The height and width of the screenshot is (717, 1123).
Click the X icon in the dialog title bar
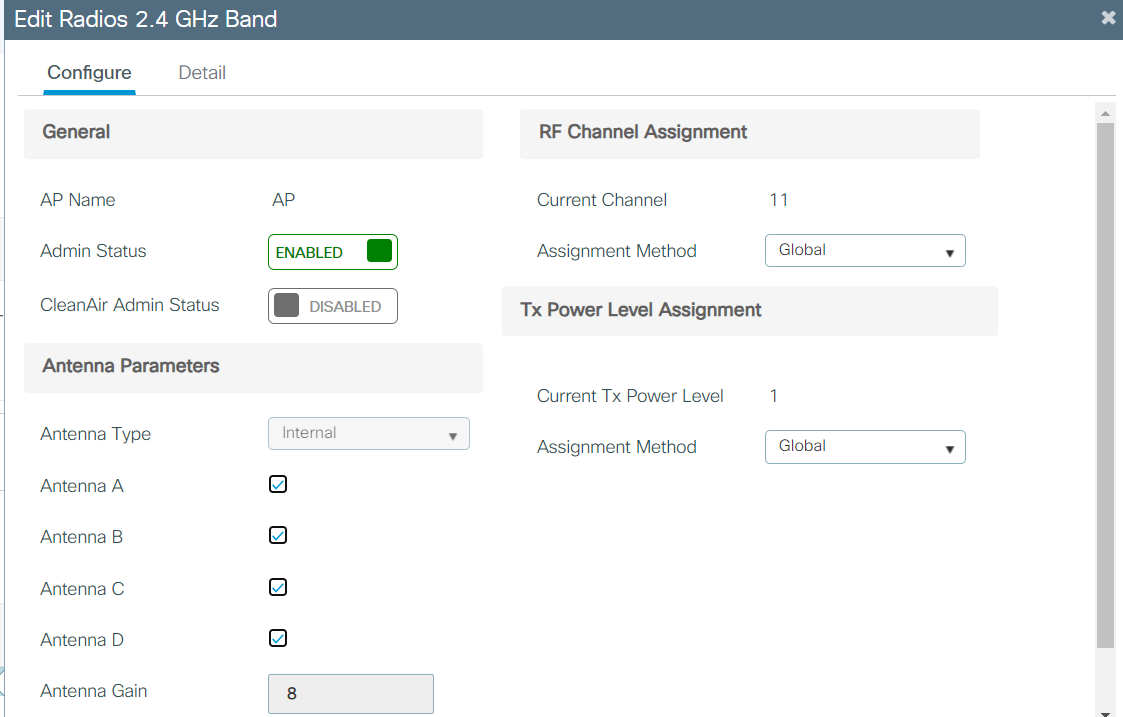click(x=1108, y=17)
